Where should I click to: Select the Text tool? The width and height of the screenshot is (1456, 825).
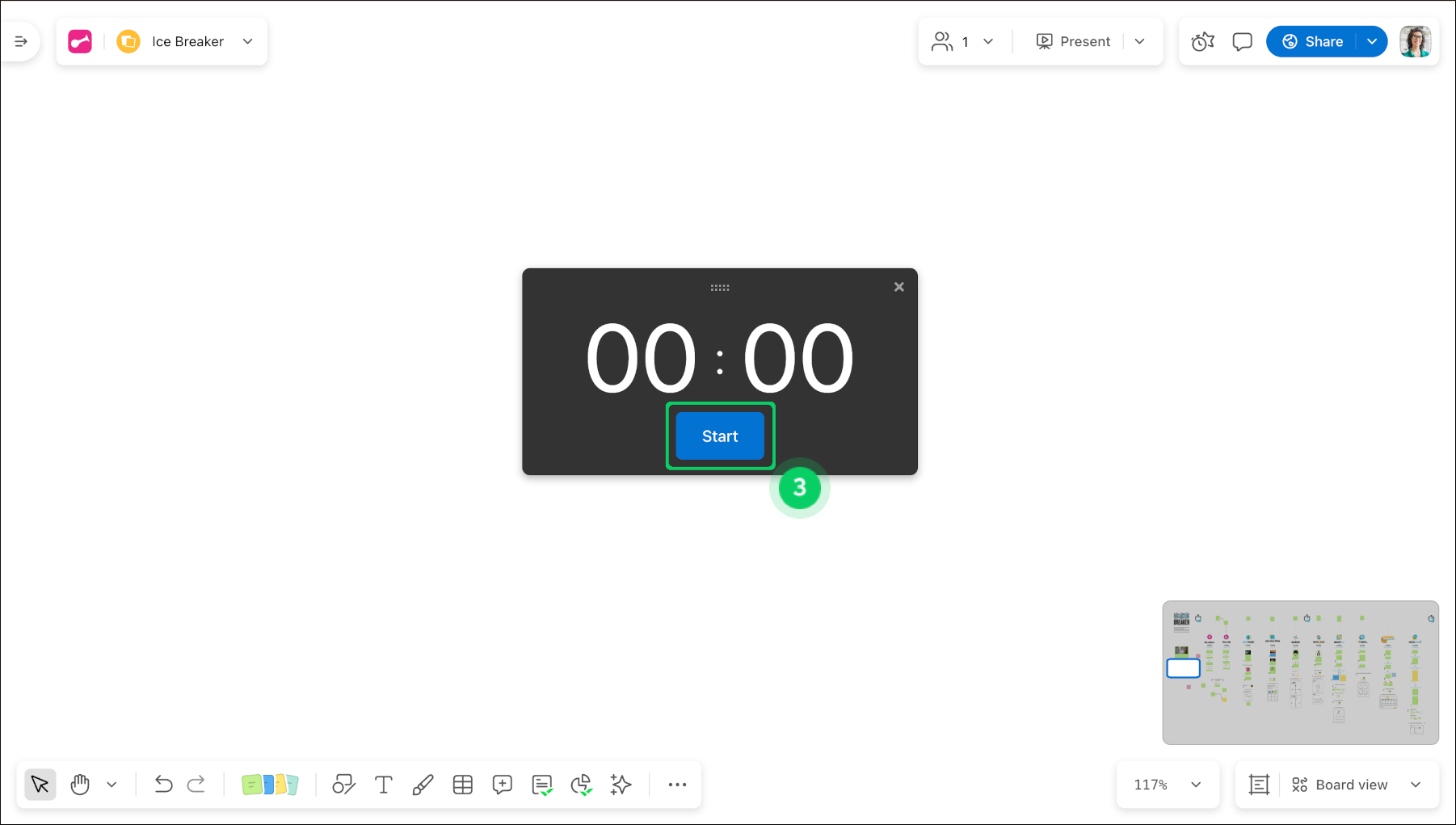383,784
